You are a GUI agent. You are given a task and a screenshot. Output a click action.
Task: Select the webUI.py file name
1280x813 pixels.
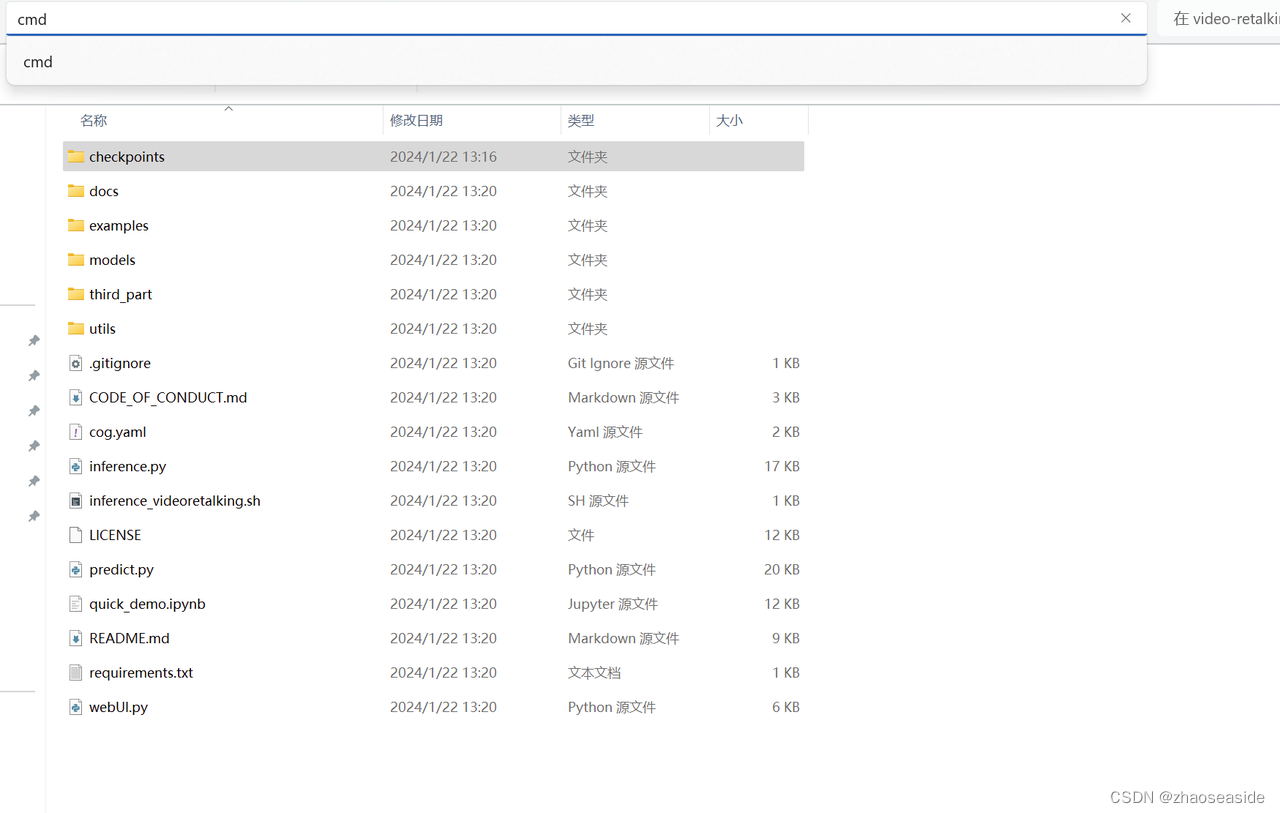(119, 707)
